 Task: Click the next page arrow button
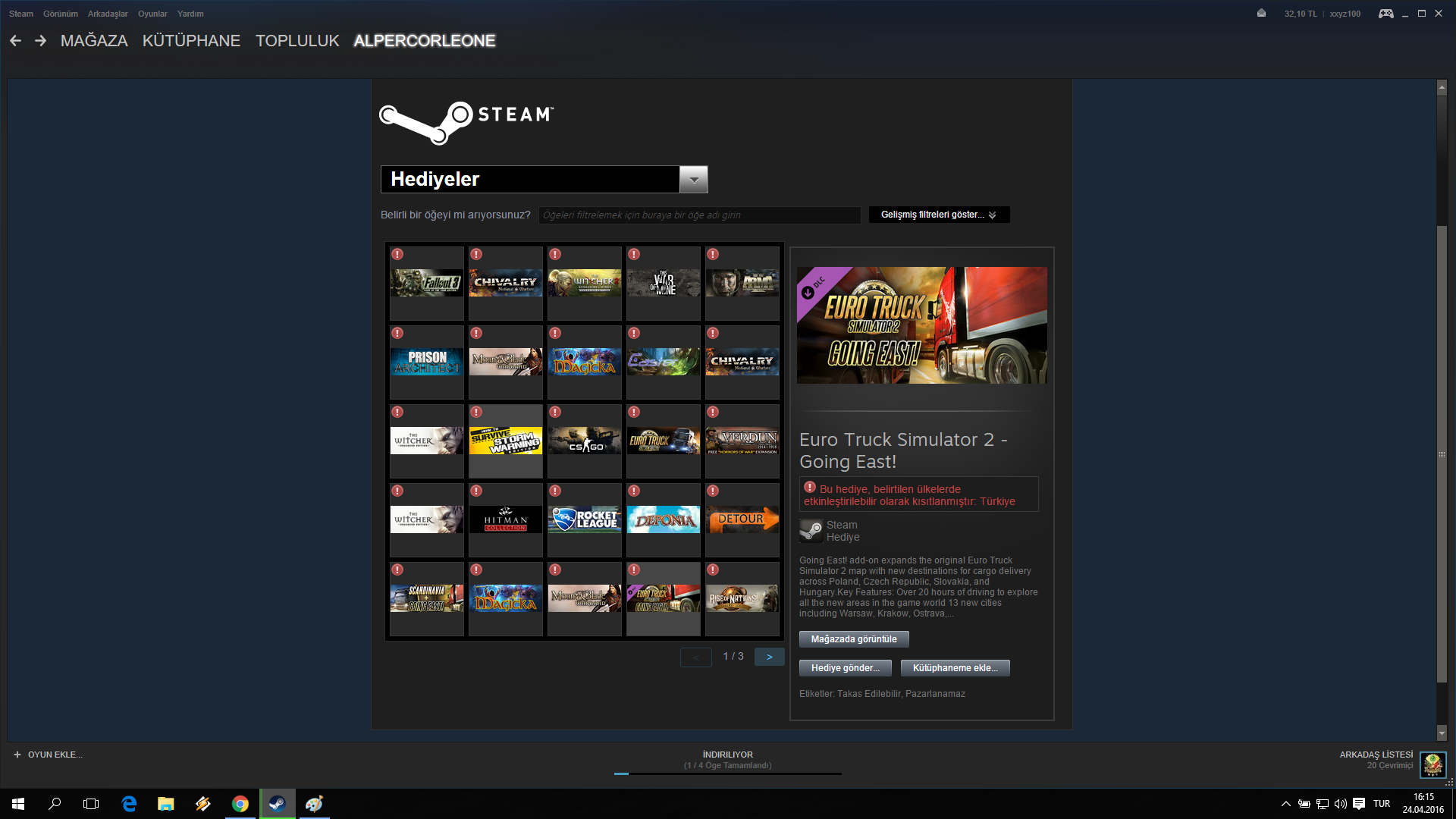point(769,656)
